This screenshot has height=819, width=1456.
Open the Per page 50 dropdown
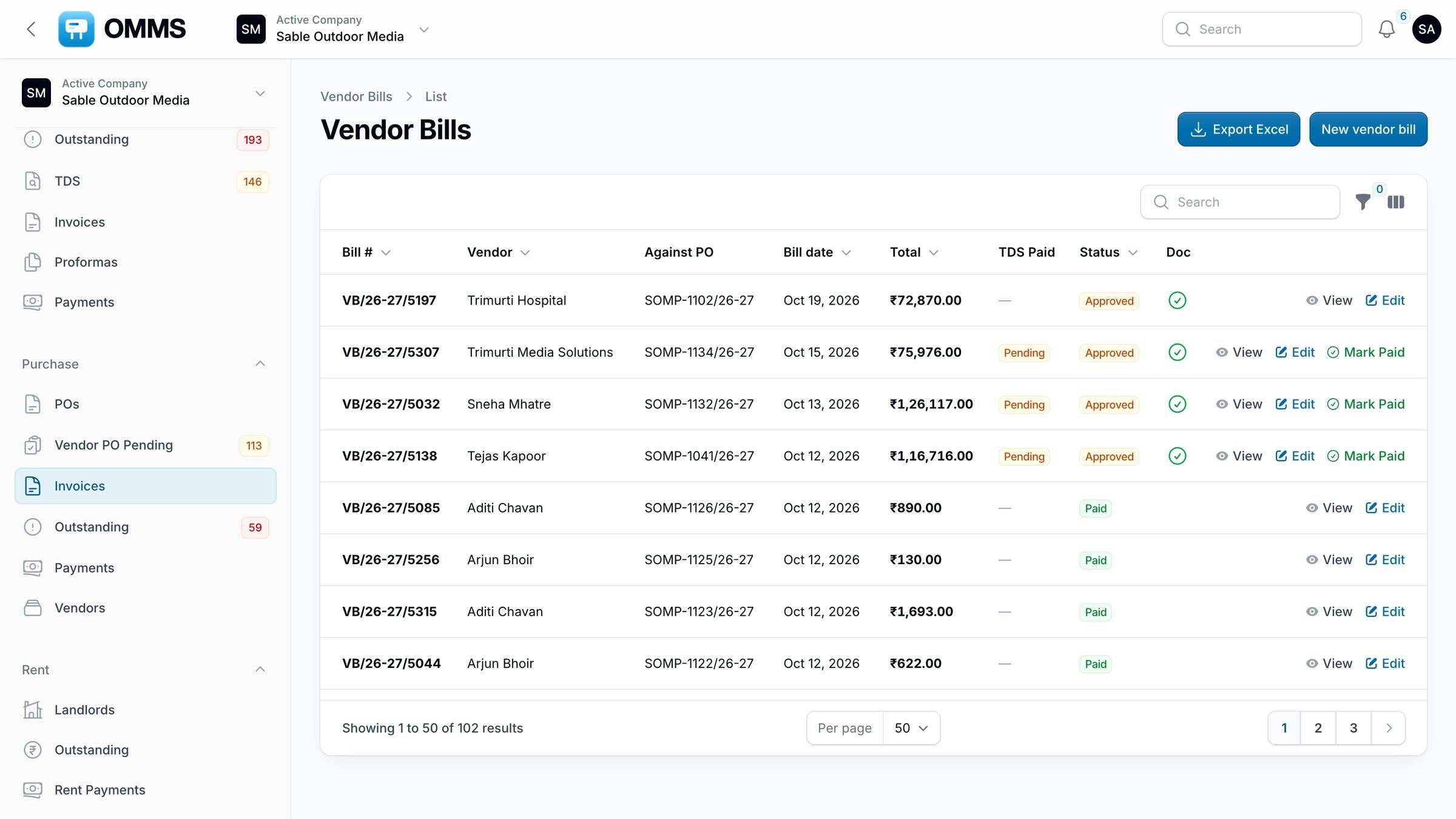coord(911,728)
